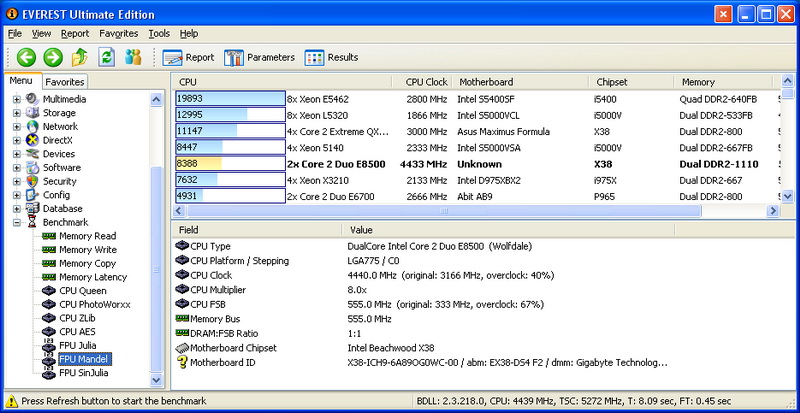Select Memory Read benchmark
The image size is (800, 413).
[x=87, y=236]
